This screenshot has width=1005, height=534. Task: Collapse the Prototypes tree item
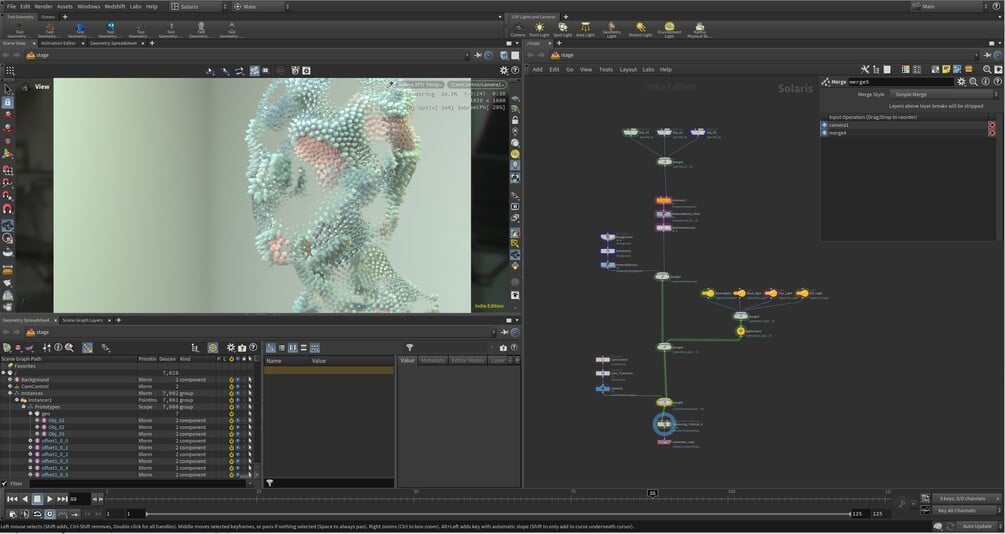(22, 407)
